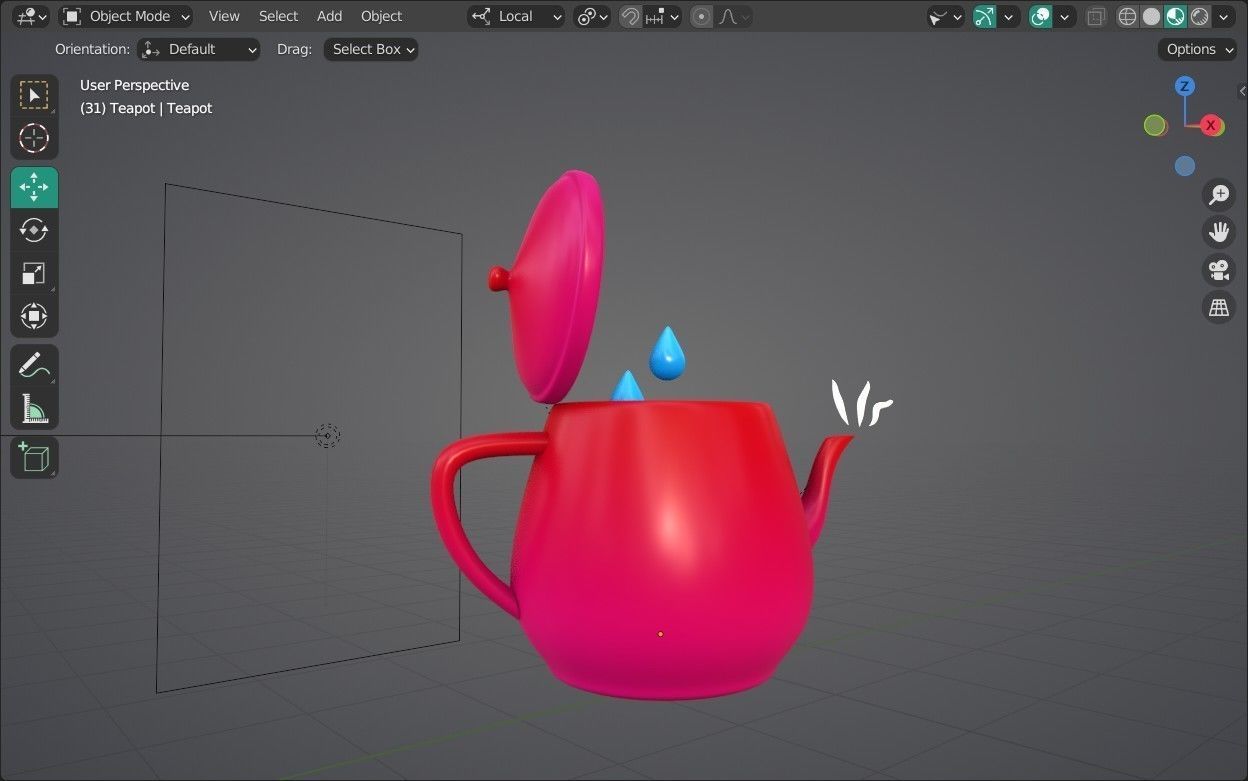Switch to the Cursor tool
1248x781 pixels.
point(34,139)
